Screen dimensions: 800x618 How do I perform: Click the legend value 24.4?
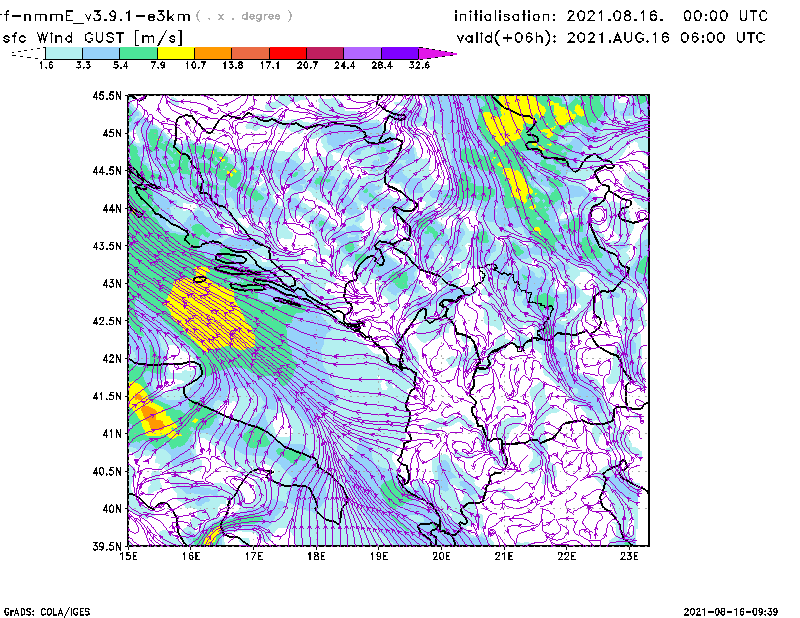point(344,65)
